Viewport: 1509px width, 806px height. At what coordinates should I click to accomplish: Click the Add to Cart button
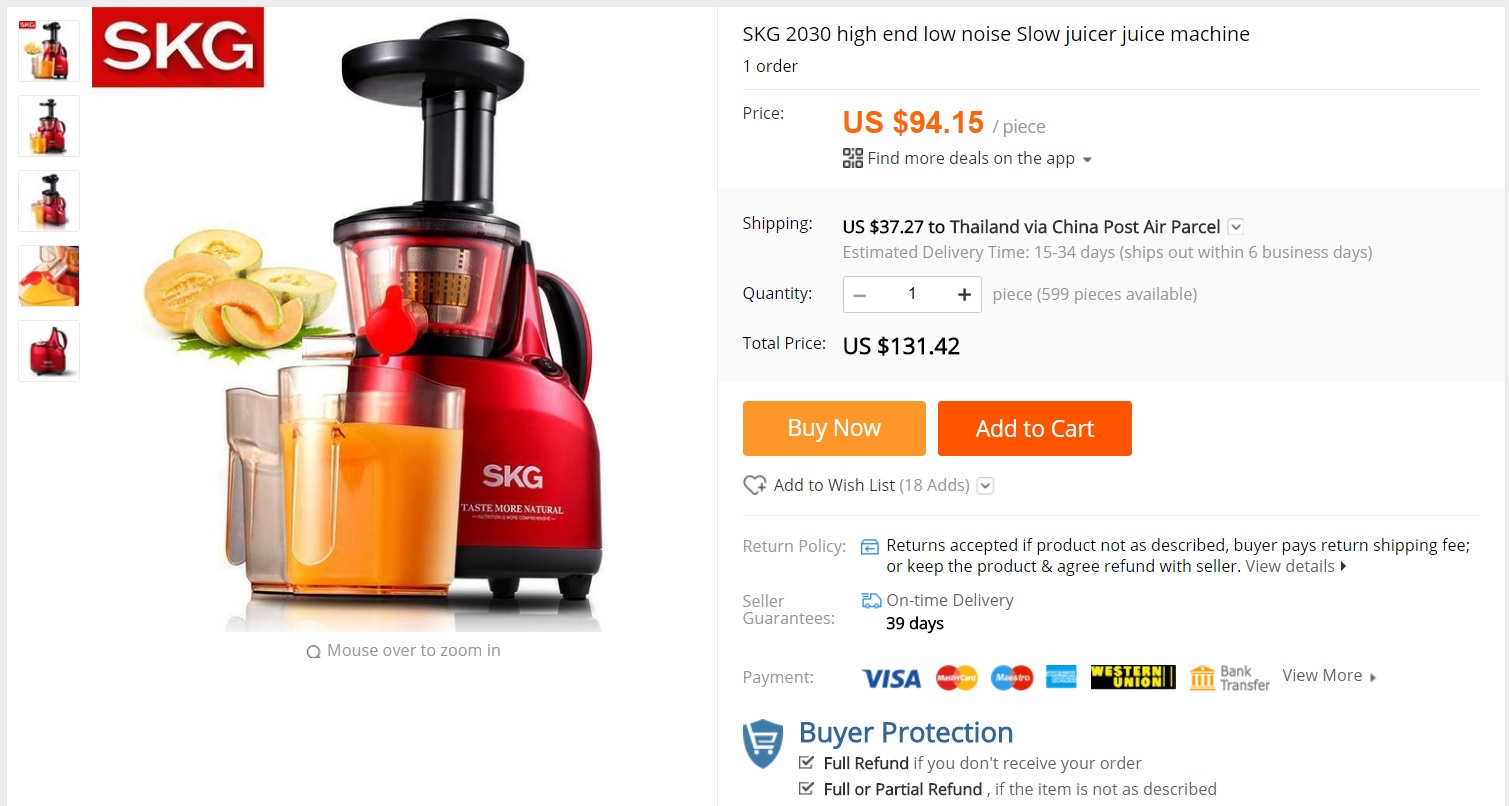1035,428
